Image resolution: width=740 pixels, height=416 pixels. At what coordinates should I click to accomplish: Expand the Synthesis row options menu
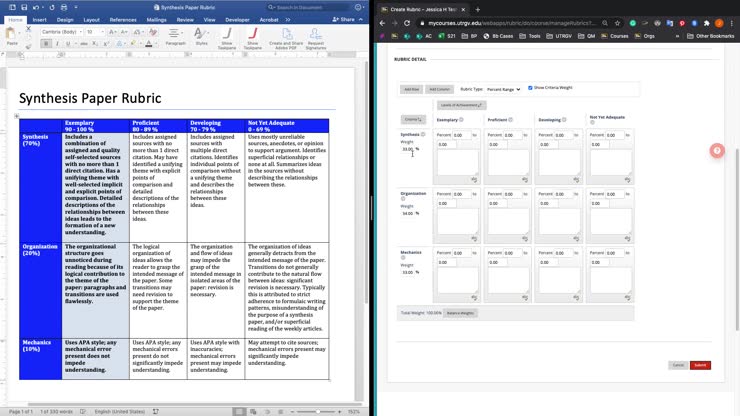tap(423, 135)
